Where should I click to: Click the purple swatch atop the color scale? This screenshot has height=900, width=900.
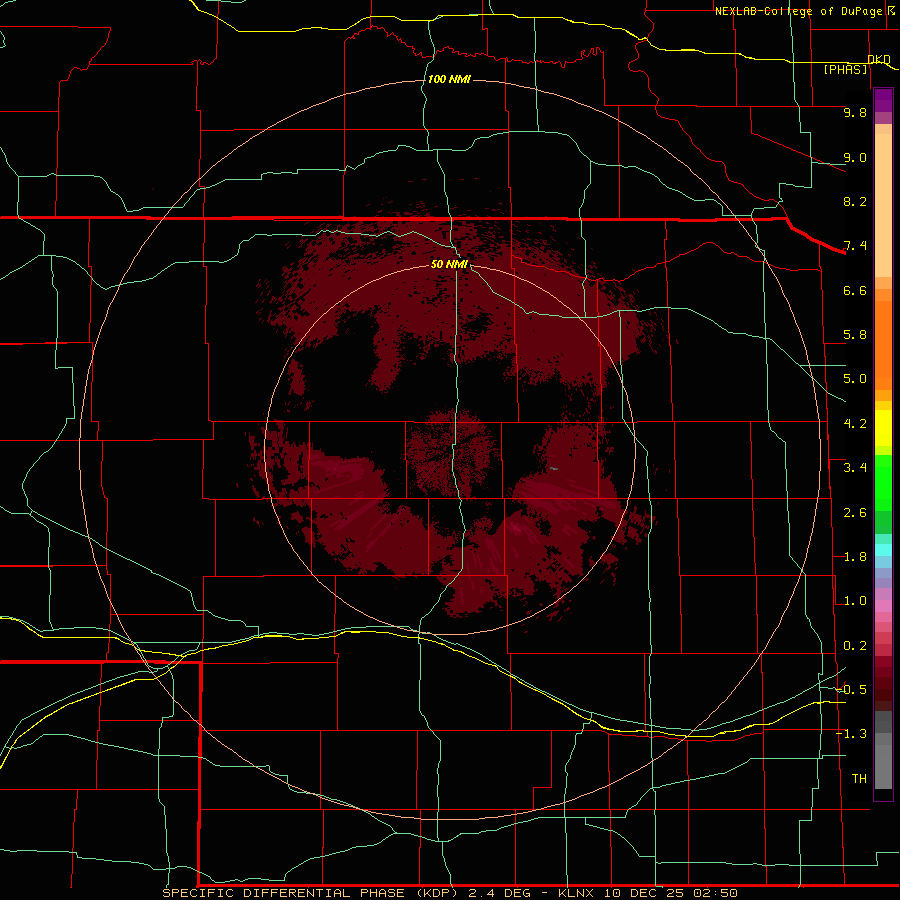point(883,100)
